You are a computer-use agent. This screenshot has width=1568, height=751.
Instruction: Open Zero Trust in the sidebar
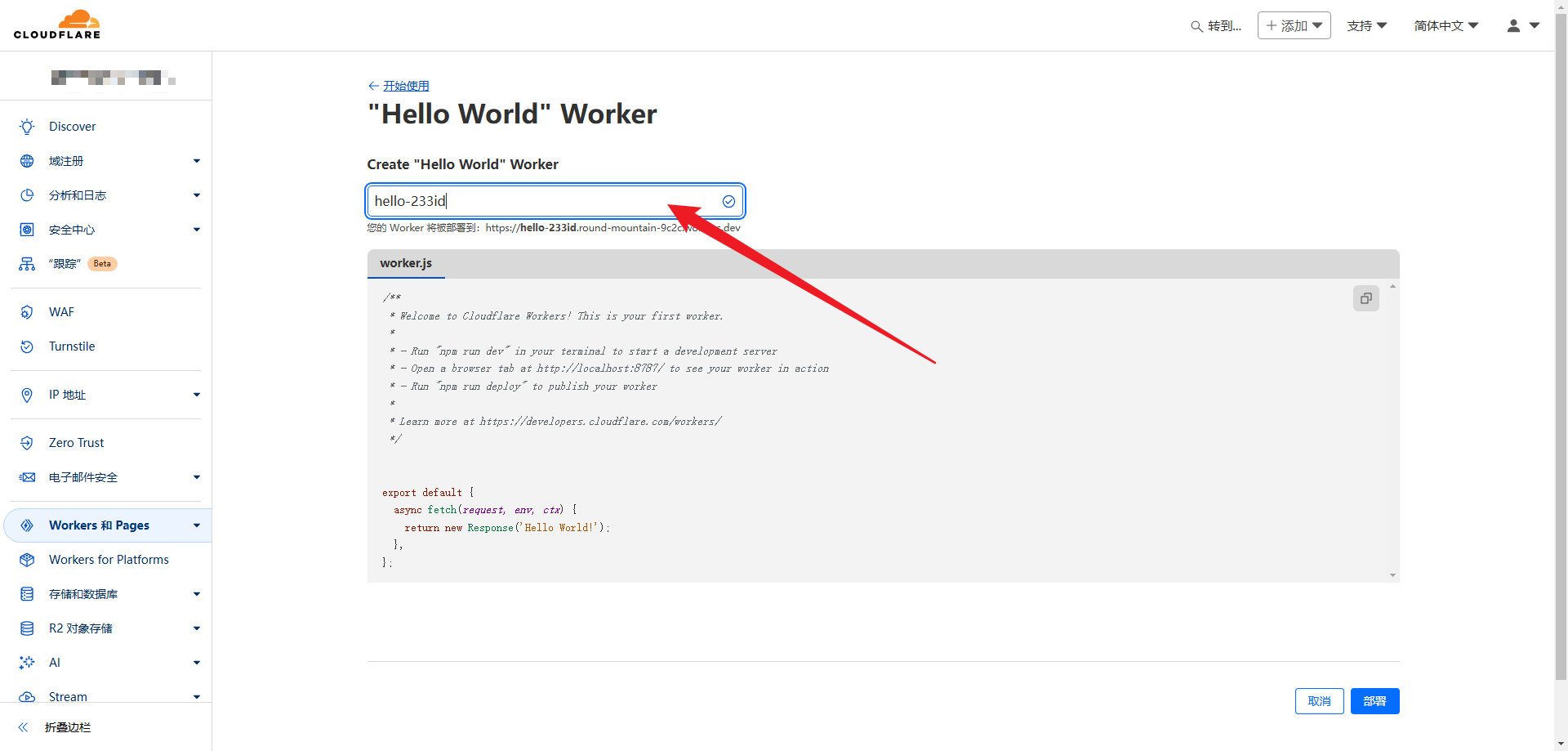tap(77, 443)
